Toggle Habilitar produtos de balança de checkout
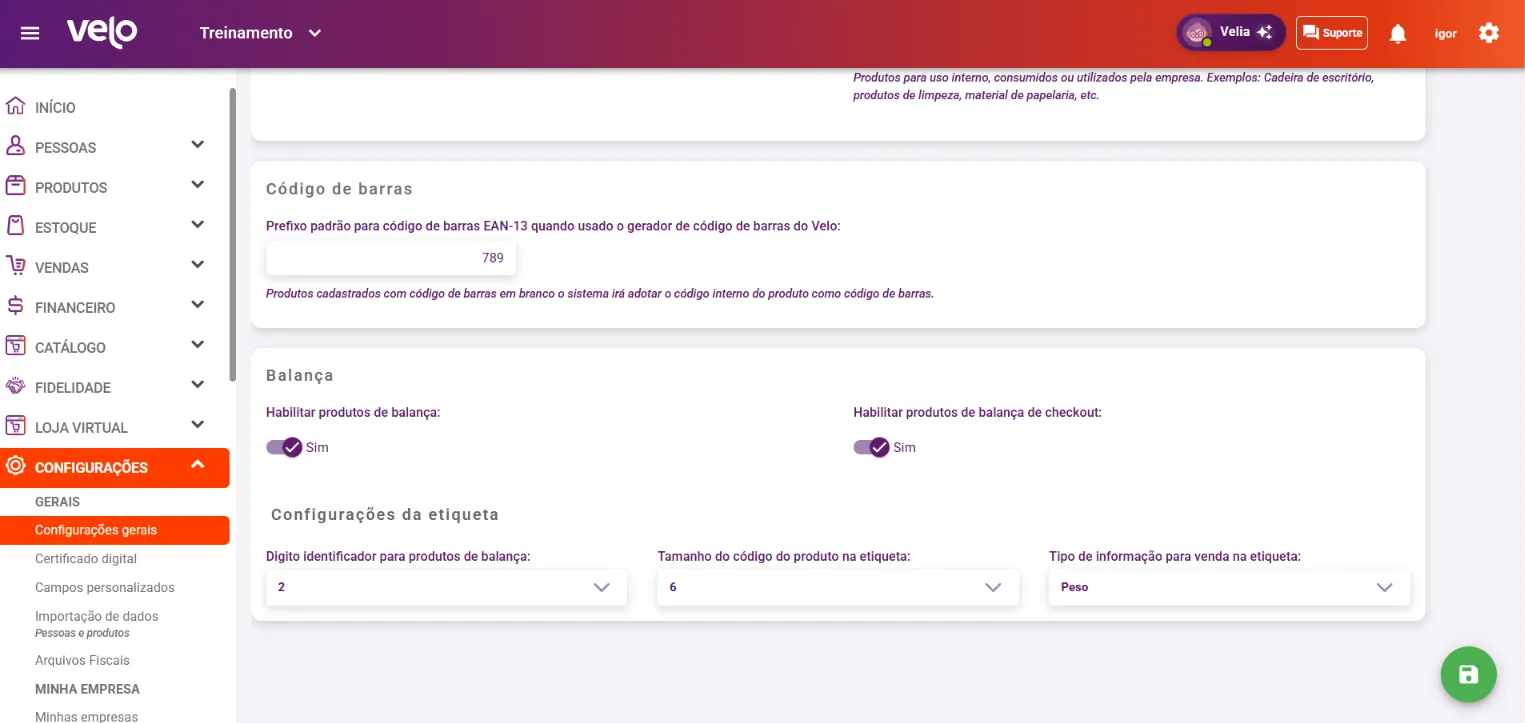 (x=871, y=447)
